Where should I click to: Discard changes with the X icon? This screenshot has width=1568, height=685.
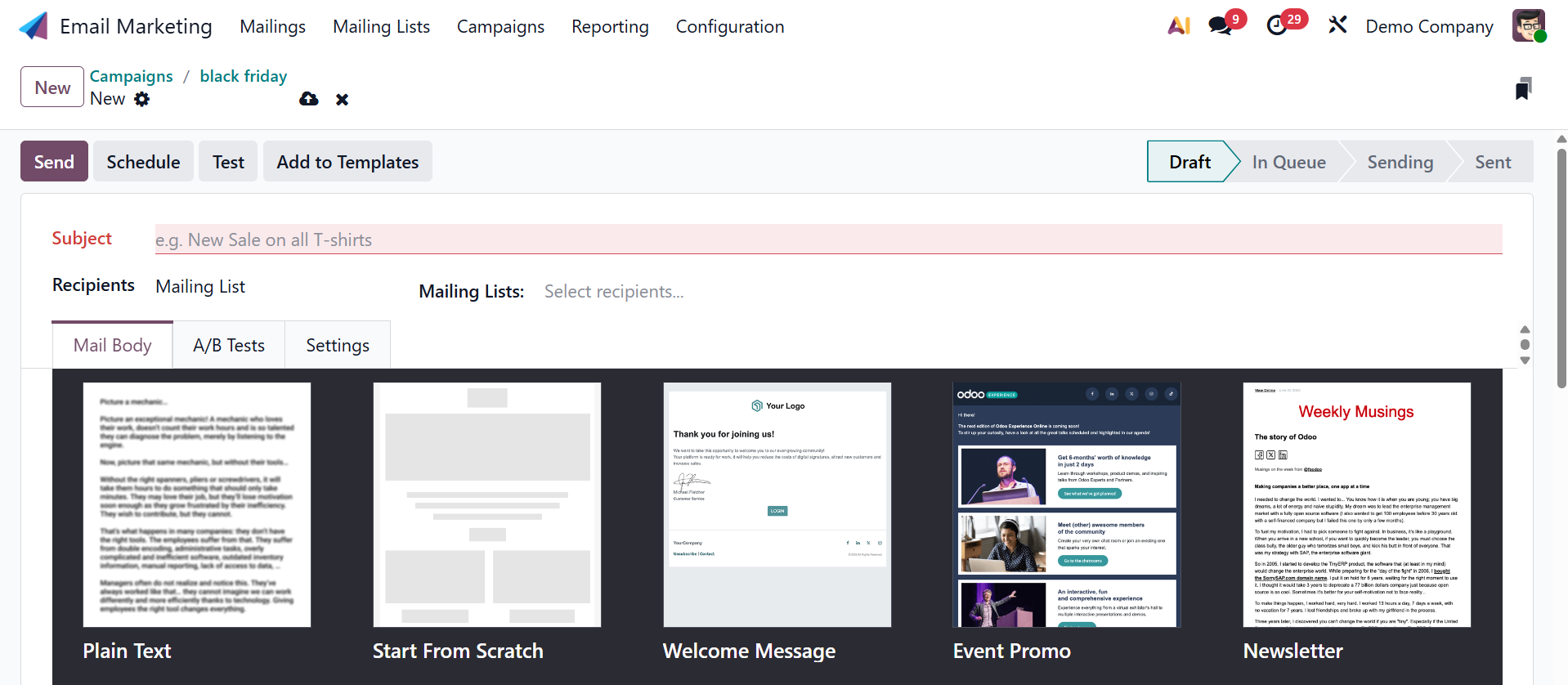[x=343, y=100]
